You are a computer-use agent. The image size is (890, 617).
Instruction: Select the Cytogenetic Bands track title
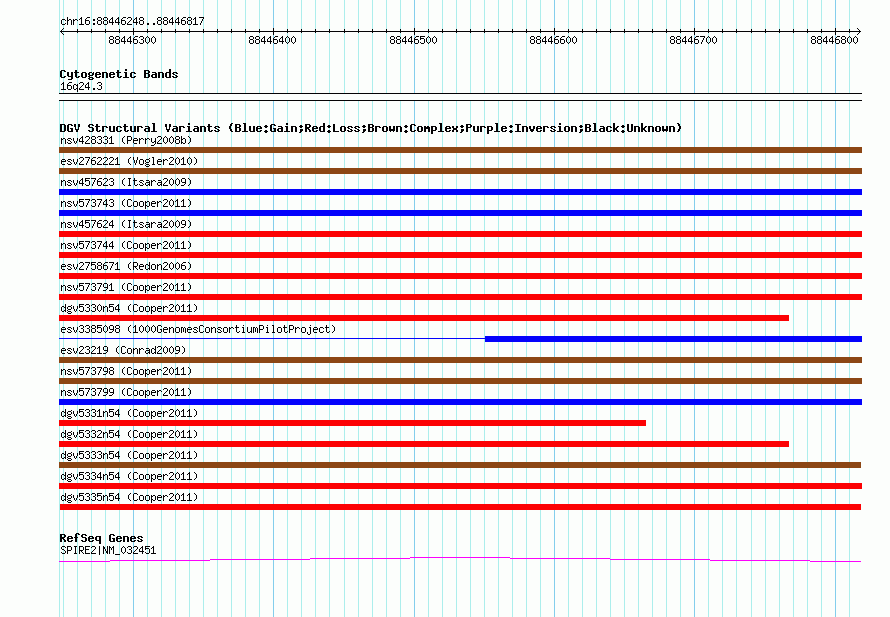coord(119,74)
